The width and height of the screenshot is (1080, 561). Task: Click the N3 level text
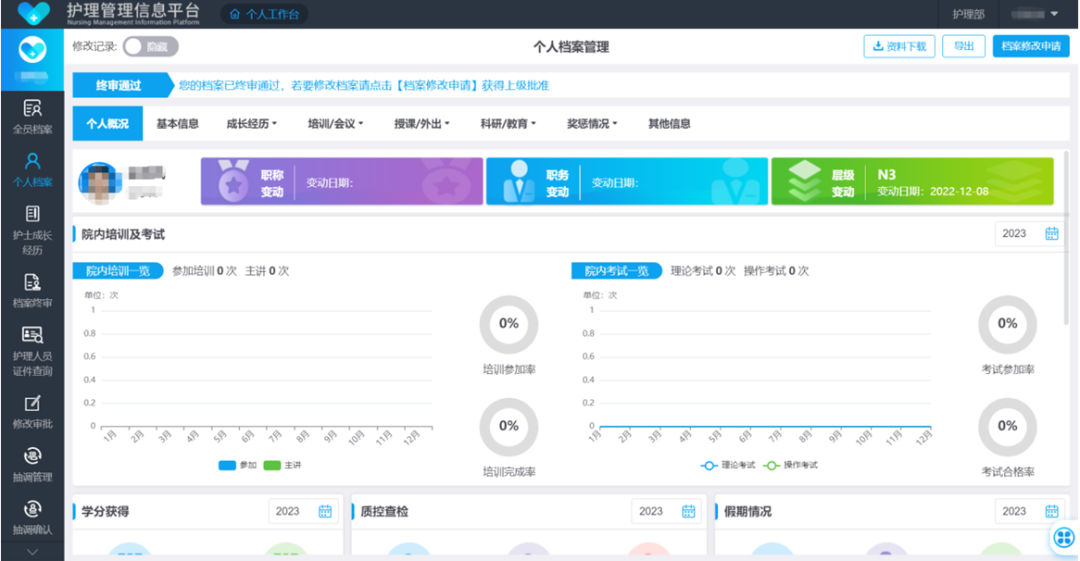coord(886,175)
